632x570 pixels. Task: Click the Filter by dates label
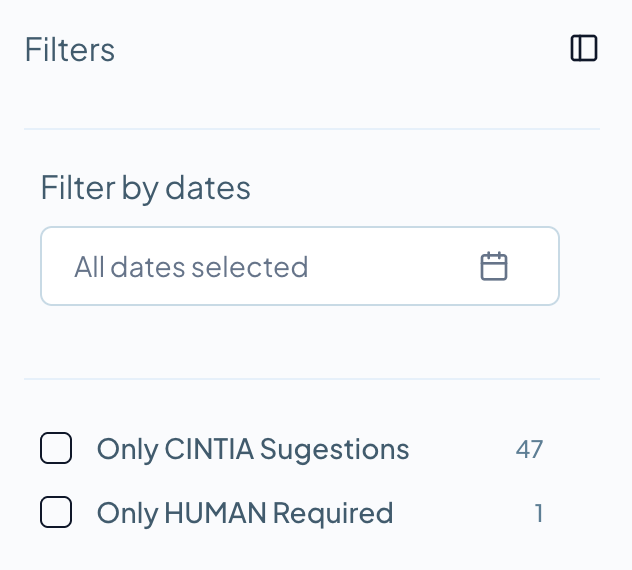[145, 187]
